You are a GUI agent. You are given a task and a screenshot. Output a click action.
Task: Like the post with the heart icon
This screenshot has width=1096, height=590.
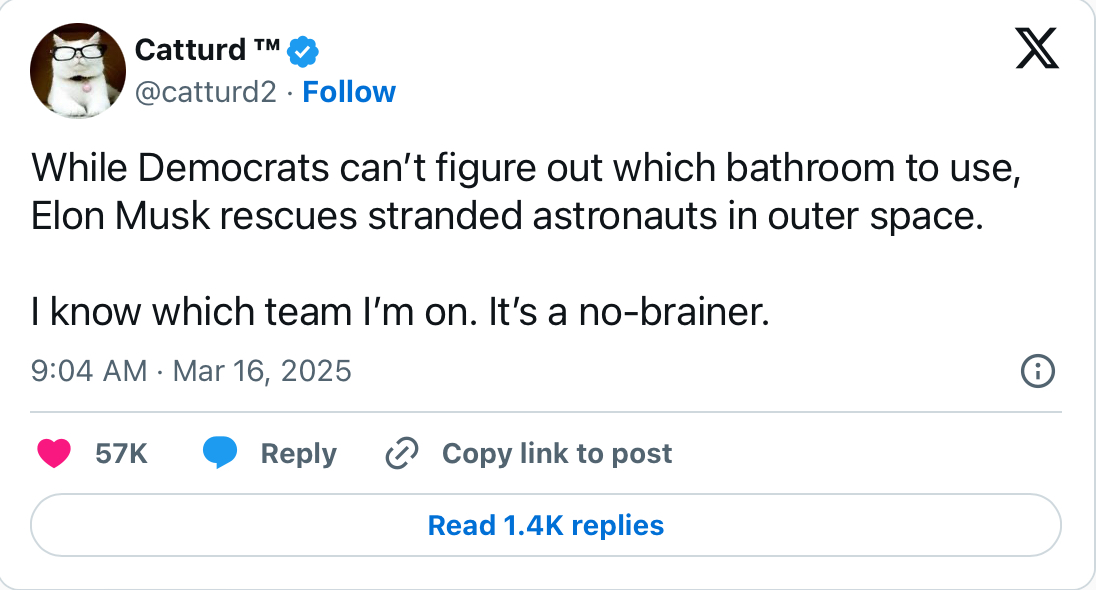(53, 454)
